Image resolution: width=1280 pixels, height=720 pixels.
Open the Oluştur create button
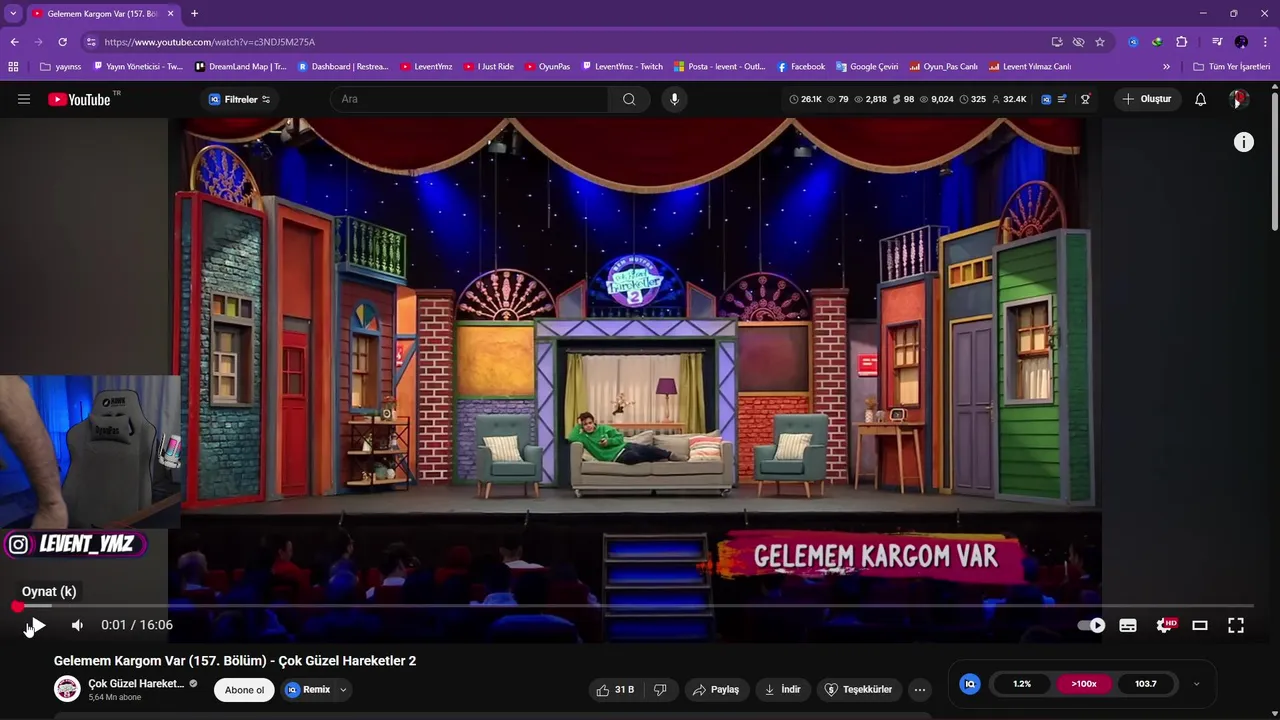click(x=1147, y=99)
